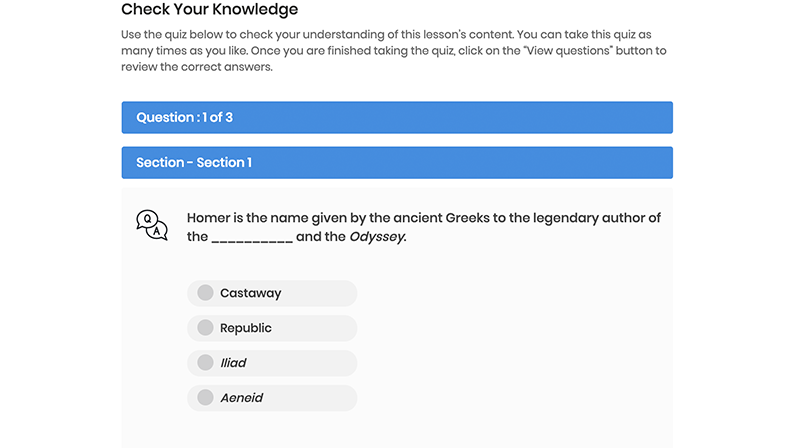The height and width of the screenshot is (448, 795).
Task: Click the Homer question sentence
Action: (x=424, y=227)
